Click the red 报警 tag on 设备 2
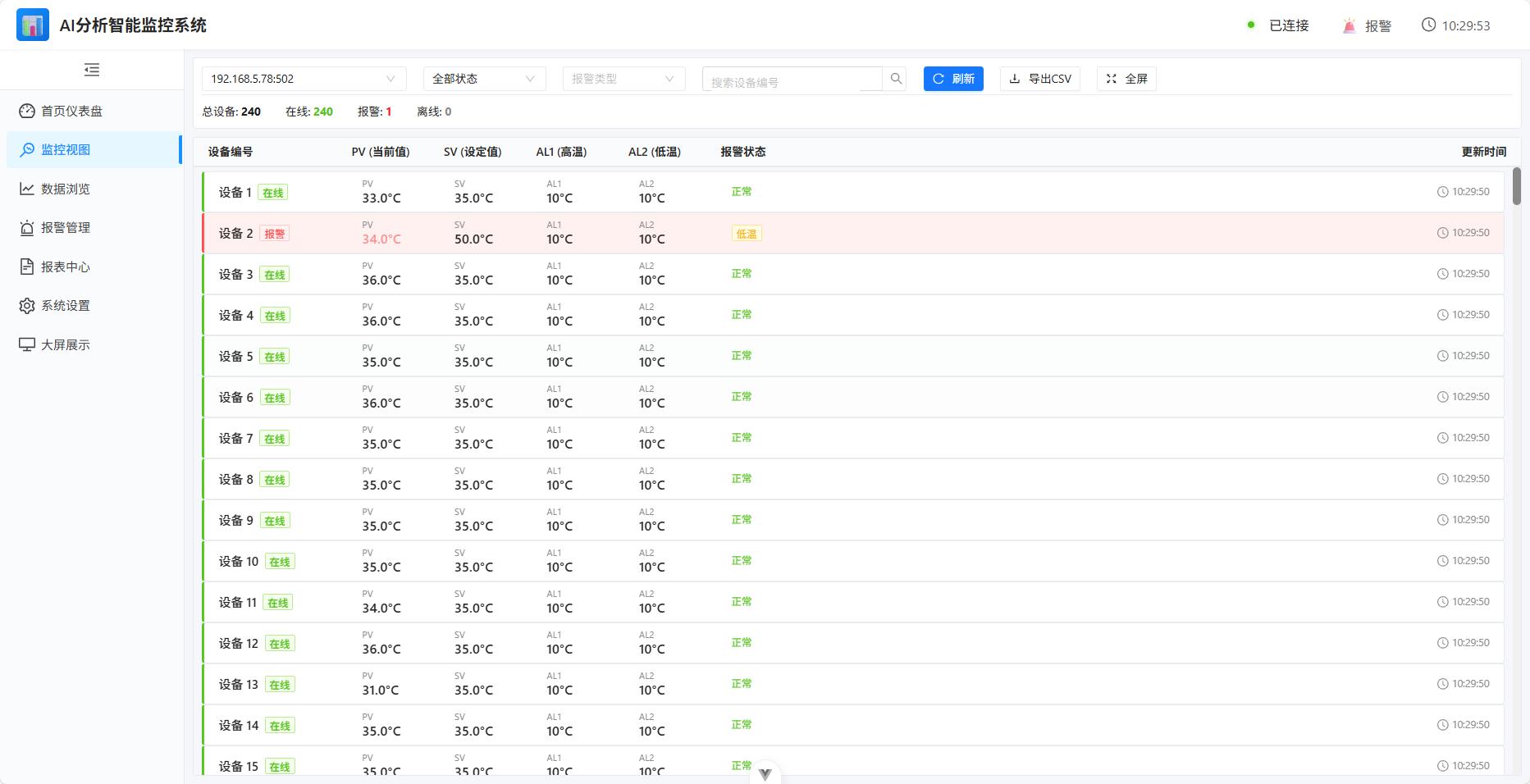Viewport: 1530px width, 784px height. click(275, 234)
